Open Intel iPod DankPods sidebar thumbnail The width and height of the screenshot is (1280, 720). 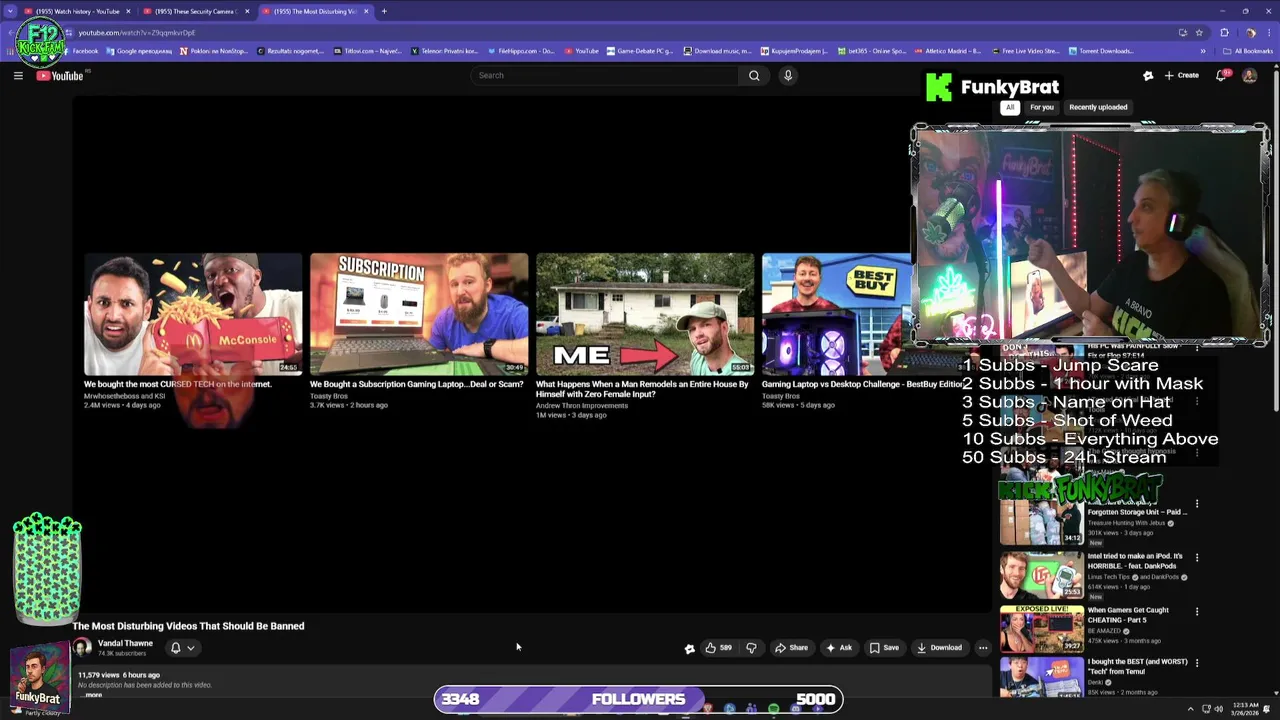point(1041,574)
